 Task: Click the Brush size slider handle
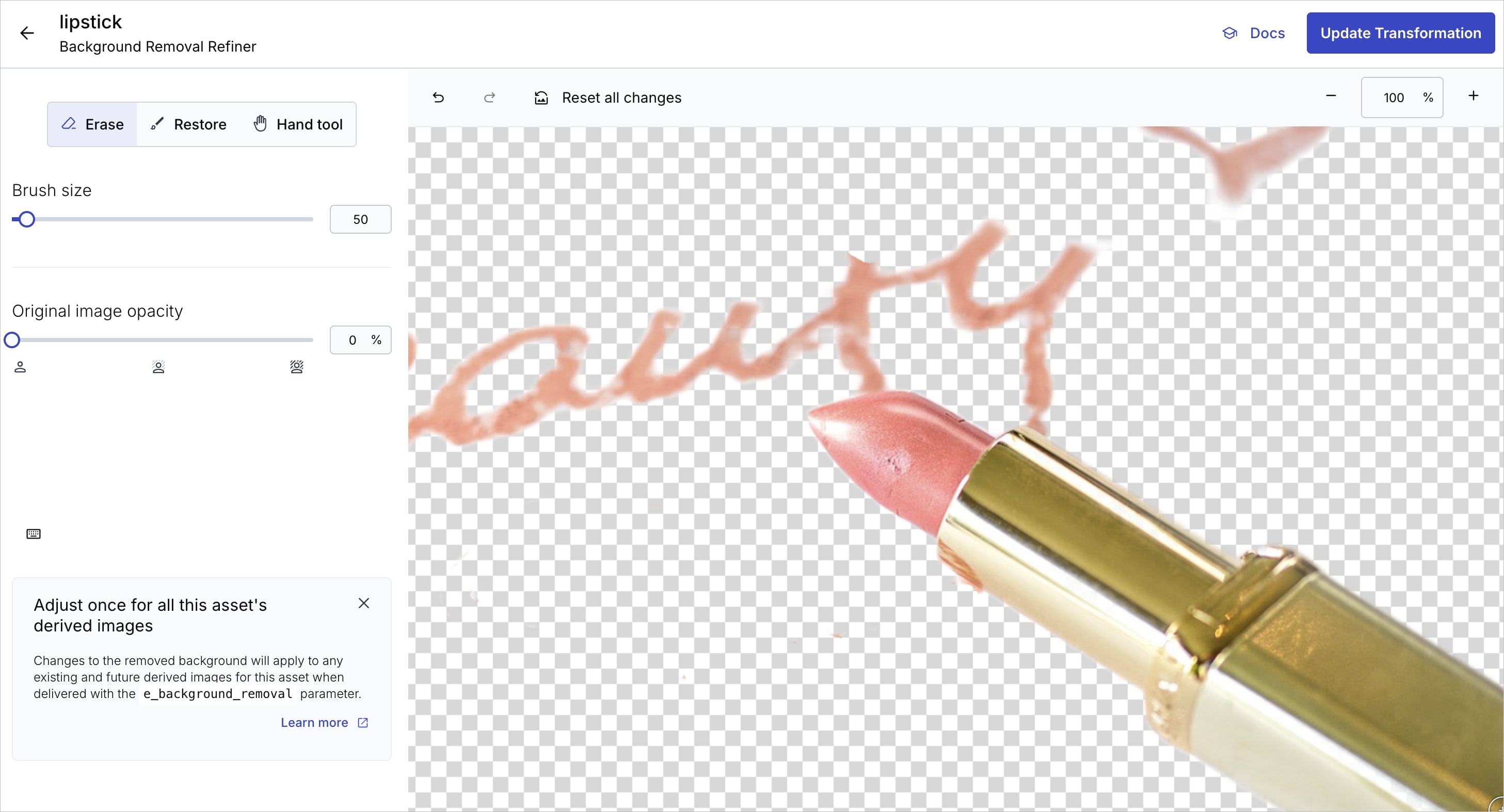click(26, 219)
